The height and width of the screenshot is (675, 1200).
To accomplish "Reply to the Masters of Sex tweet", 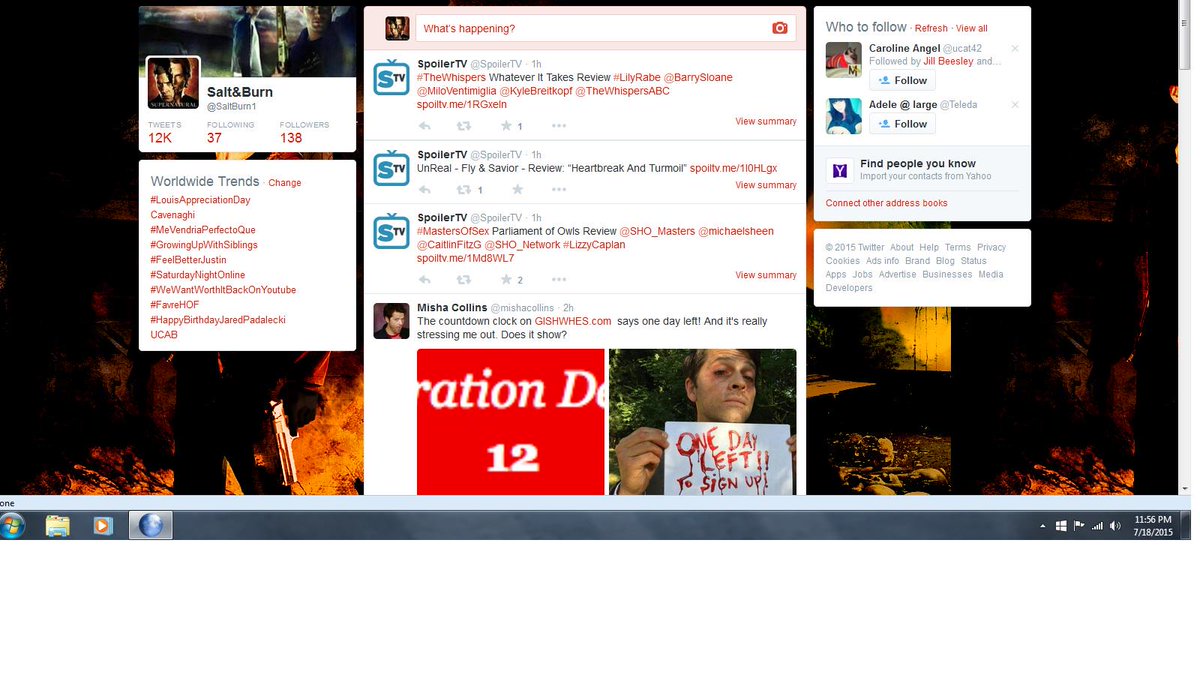I will click(425, 280).
